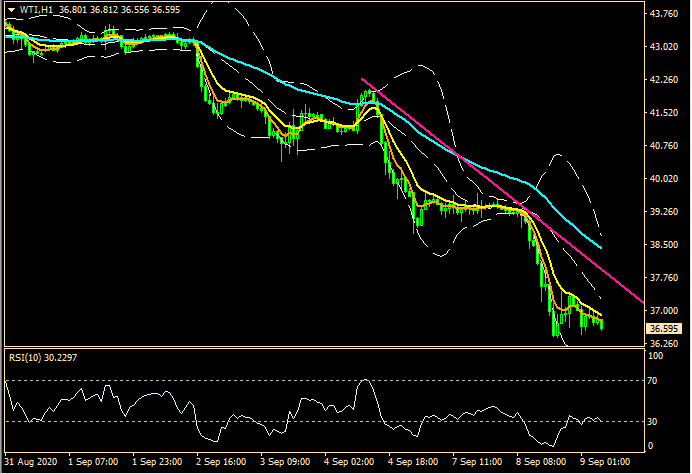Click the latest green candlestick near 36.6

coord(601,322)
